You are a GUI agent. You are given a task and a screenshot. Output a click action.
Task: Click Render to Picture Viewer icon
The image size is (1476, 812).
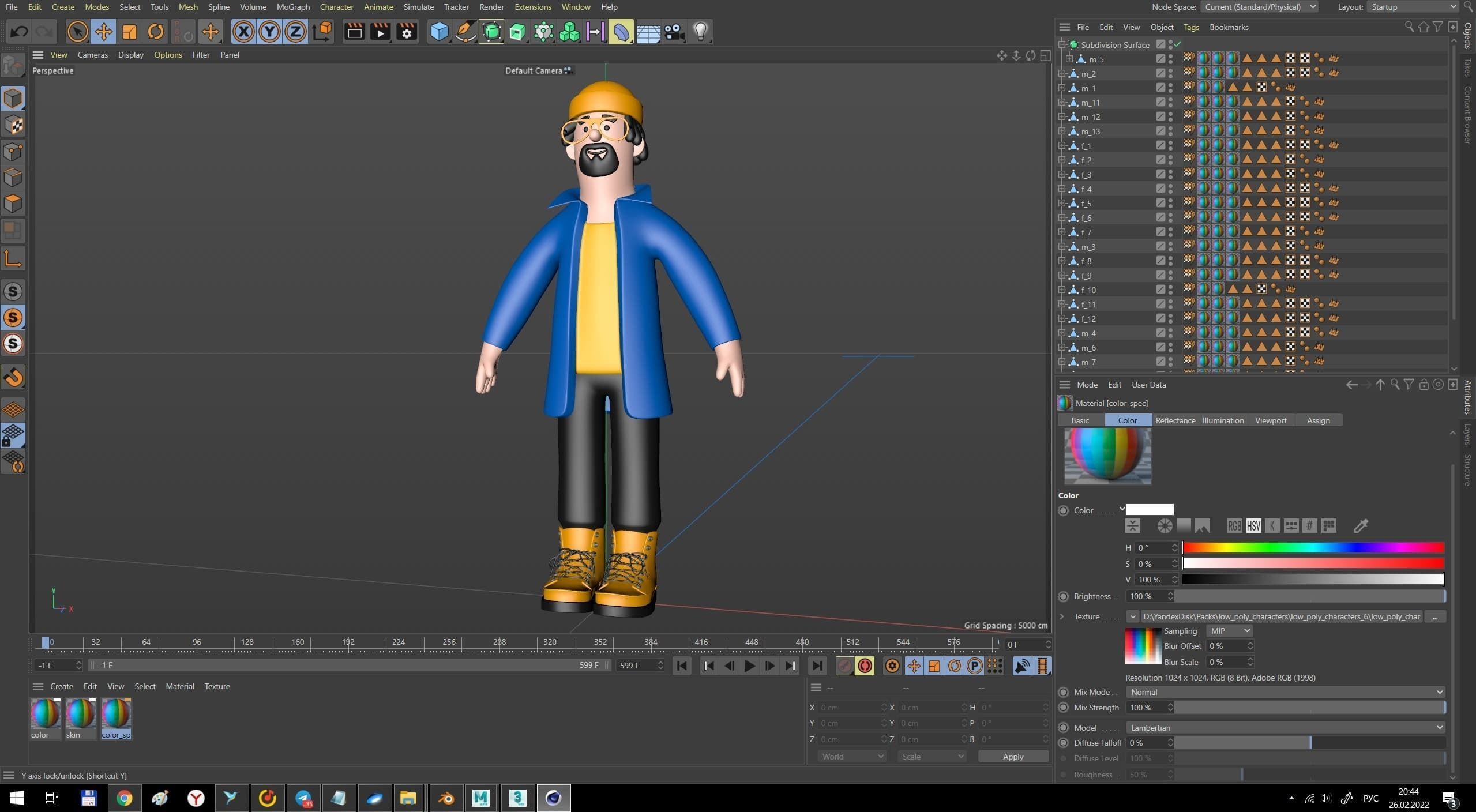pos(380,32)
